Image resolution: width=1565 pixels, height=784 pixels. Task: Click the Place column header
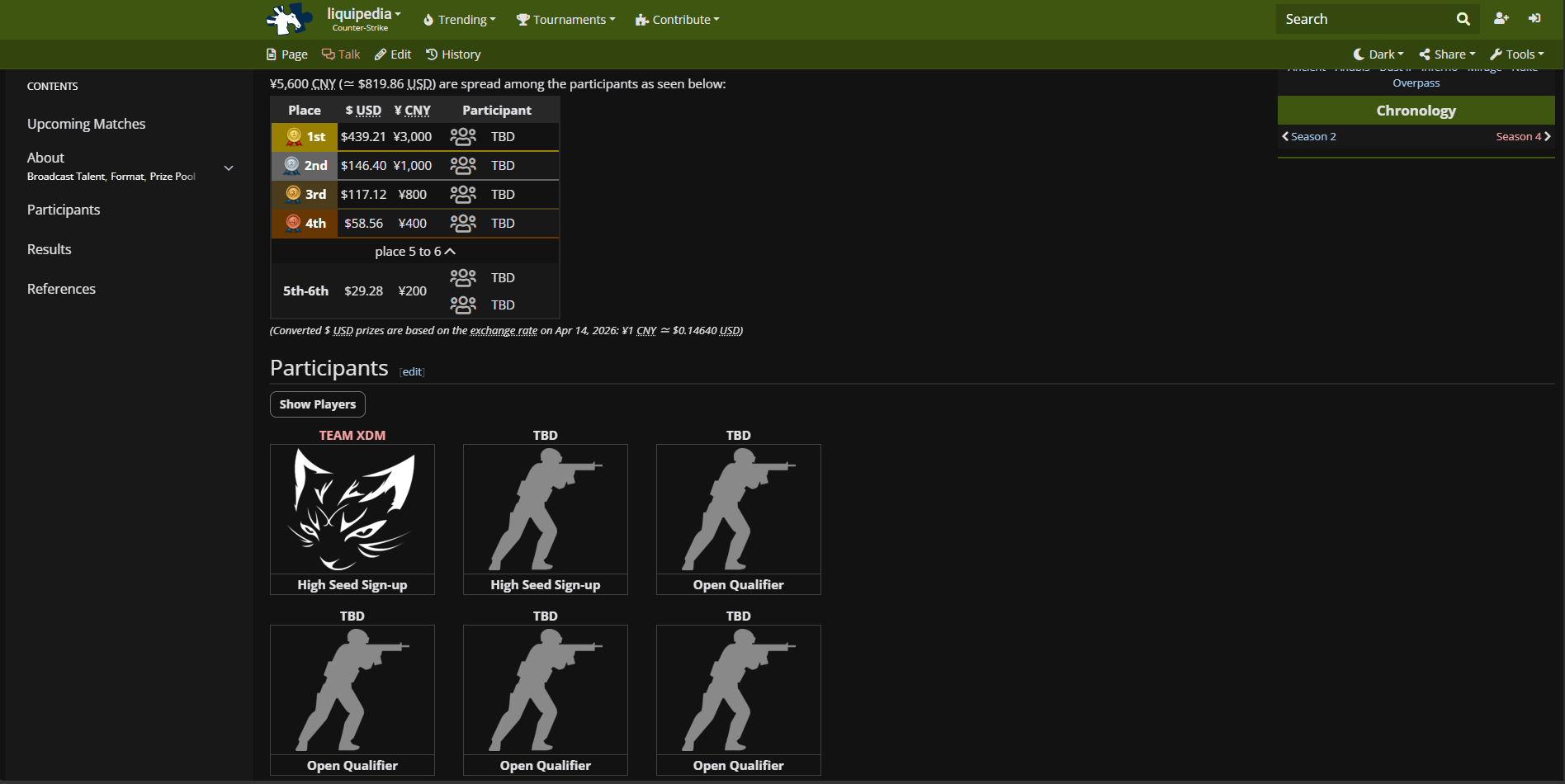tap(305, 111)
